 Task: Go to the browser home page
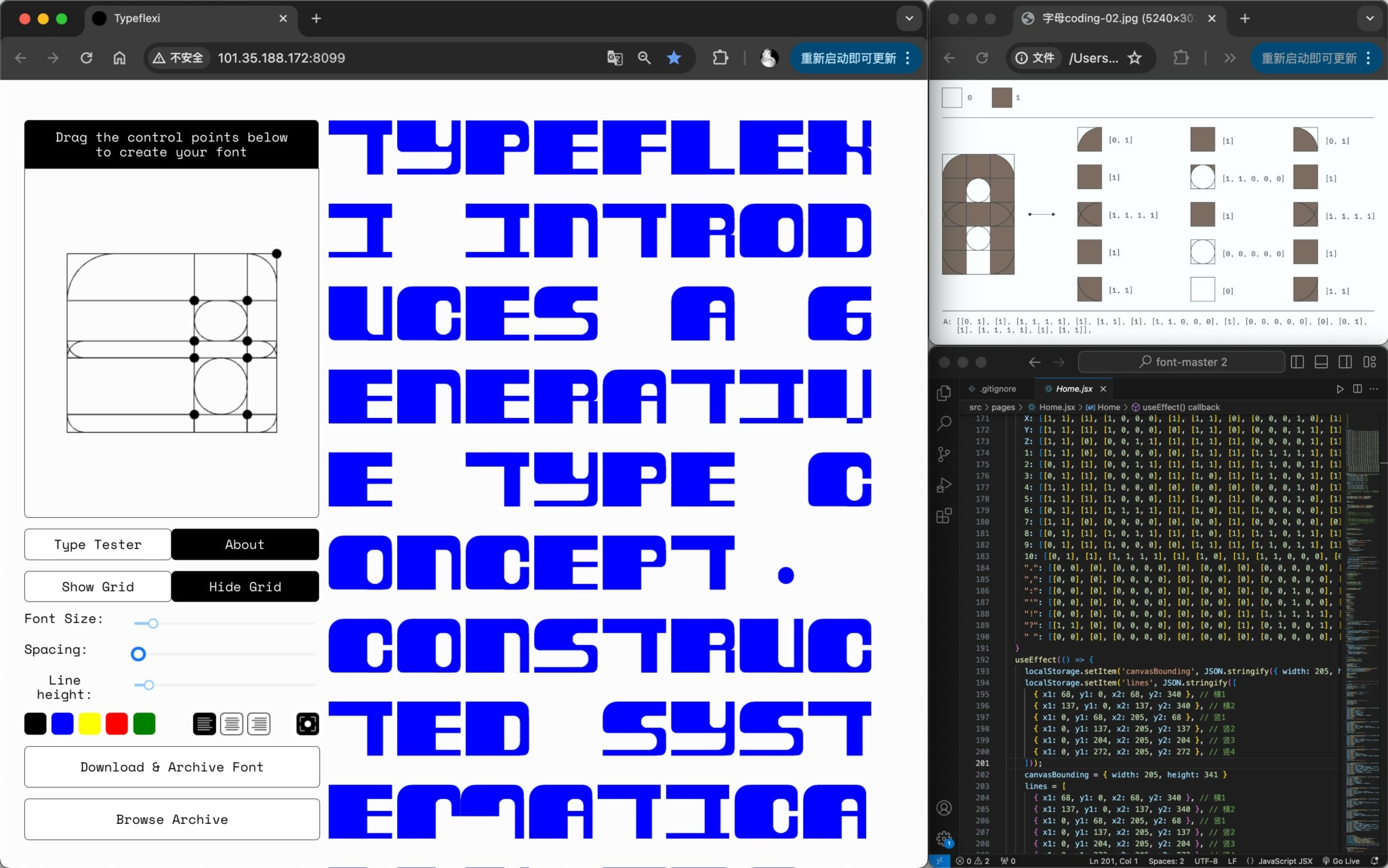coord(119,58)
